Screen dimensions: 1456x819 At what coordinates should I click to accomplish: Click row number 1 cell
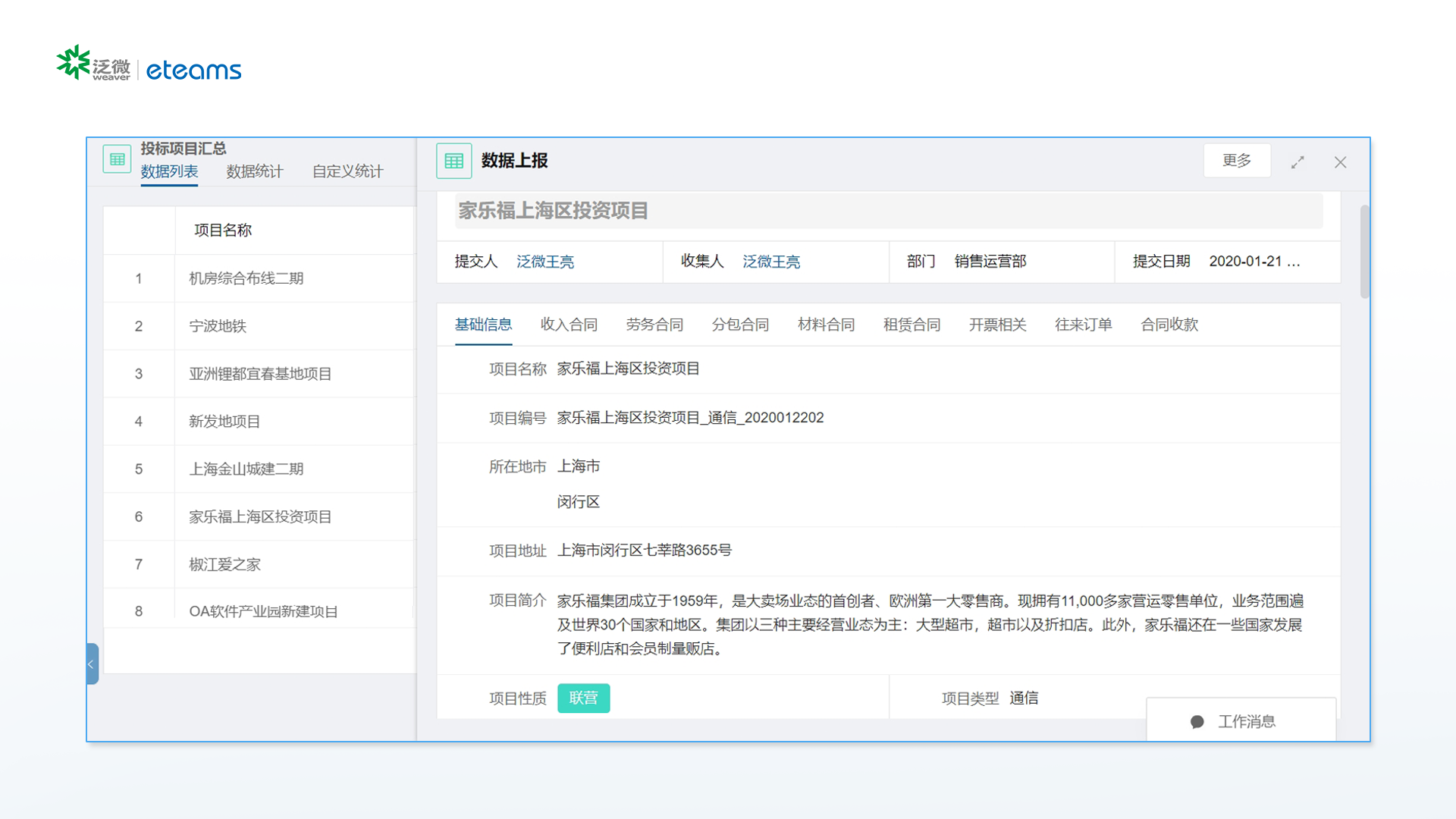pos(139,278)
